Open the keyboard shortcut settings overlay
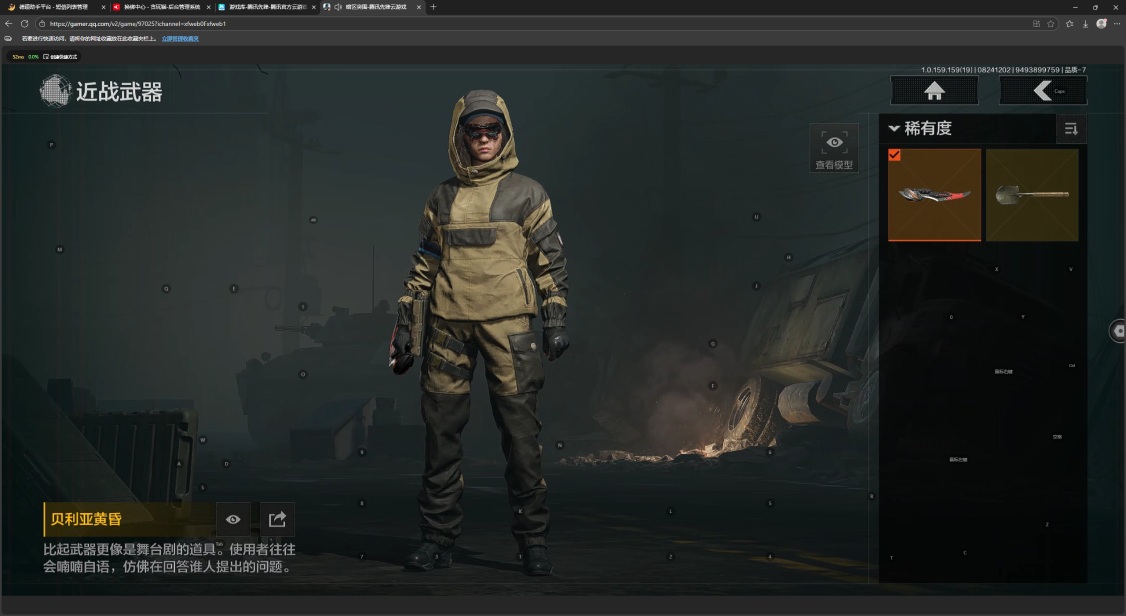 (60, 57)
